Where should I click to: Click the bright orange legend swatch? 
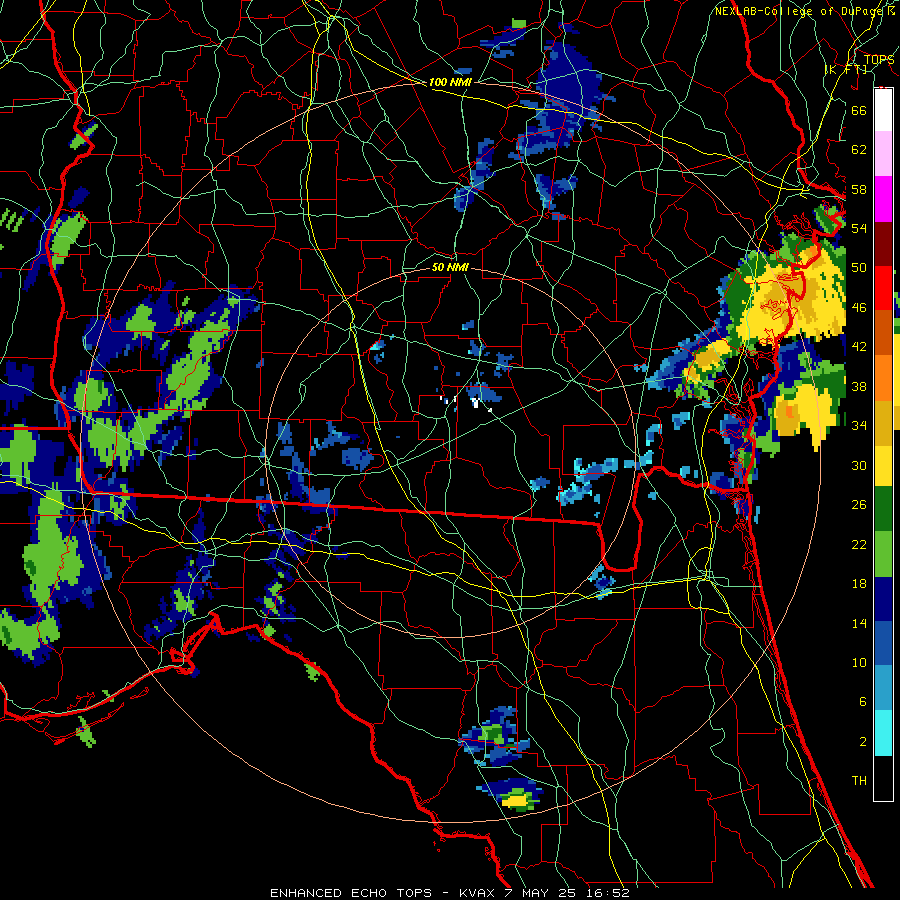[883, 378]
